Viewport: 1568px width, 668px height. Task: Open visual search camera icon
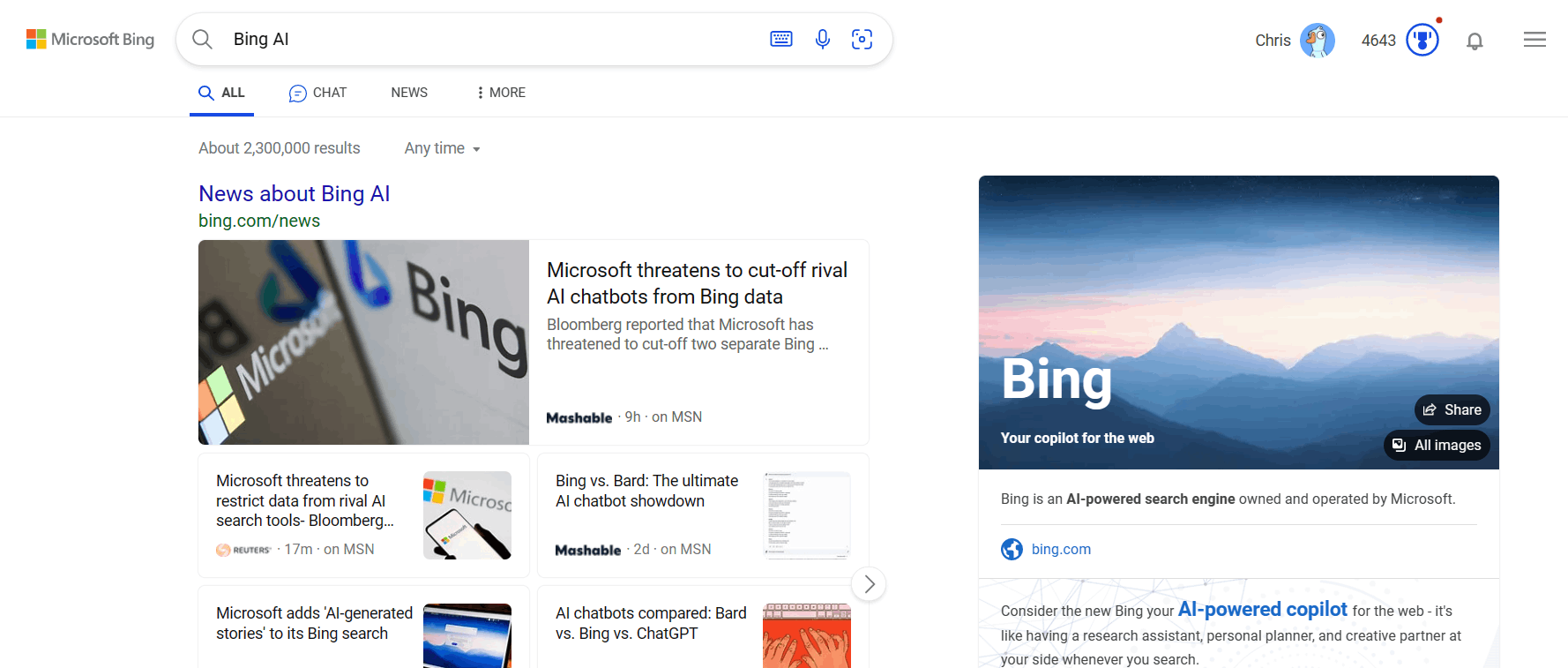pos(862,39)
